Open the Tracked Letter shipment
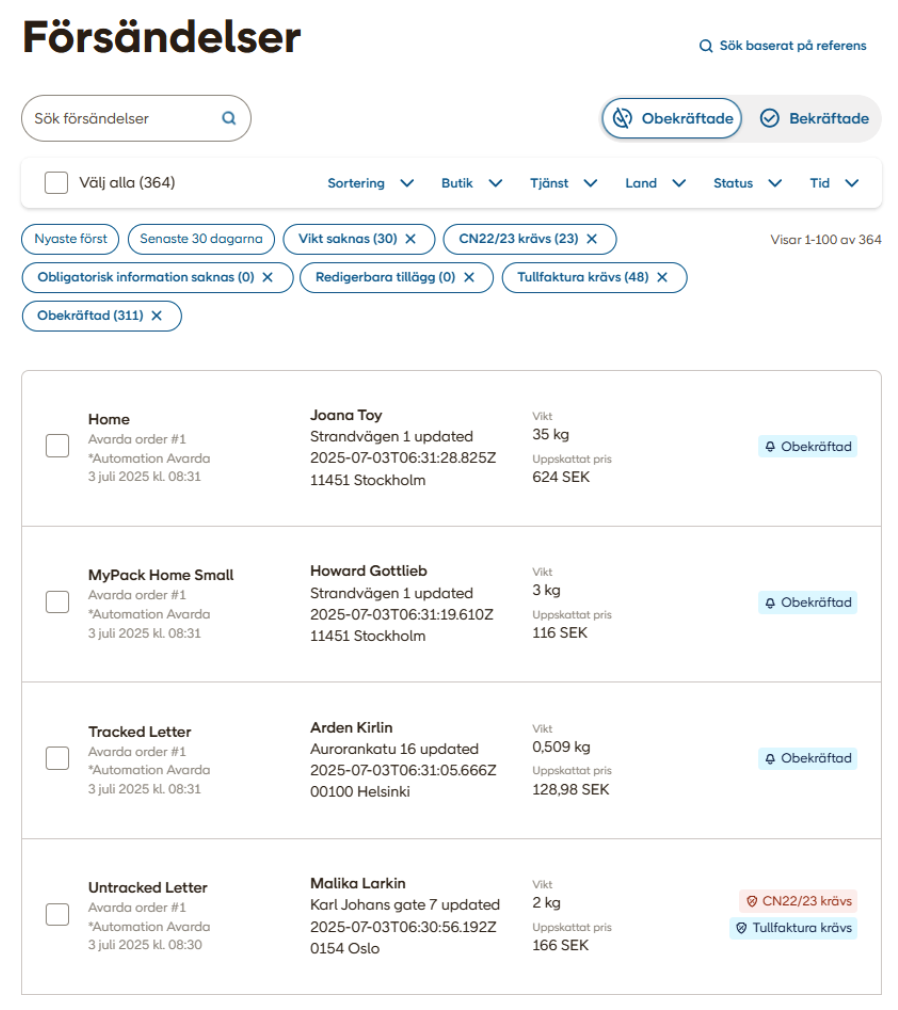This screenshot has width=898, height=1010. pos(140,732)
